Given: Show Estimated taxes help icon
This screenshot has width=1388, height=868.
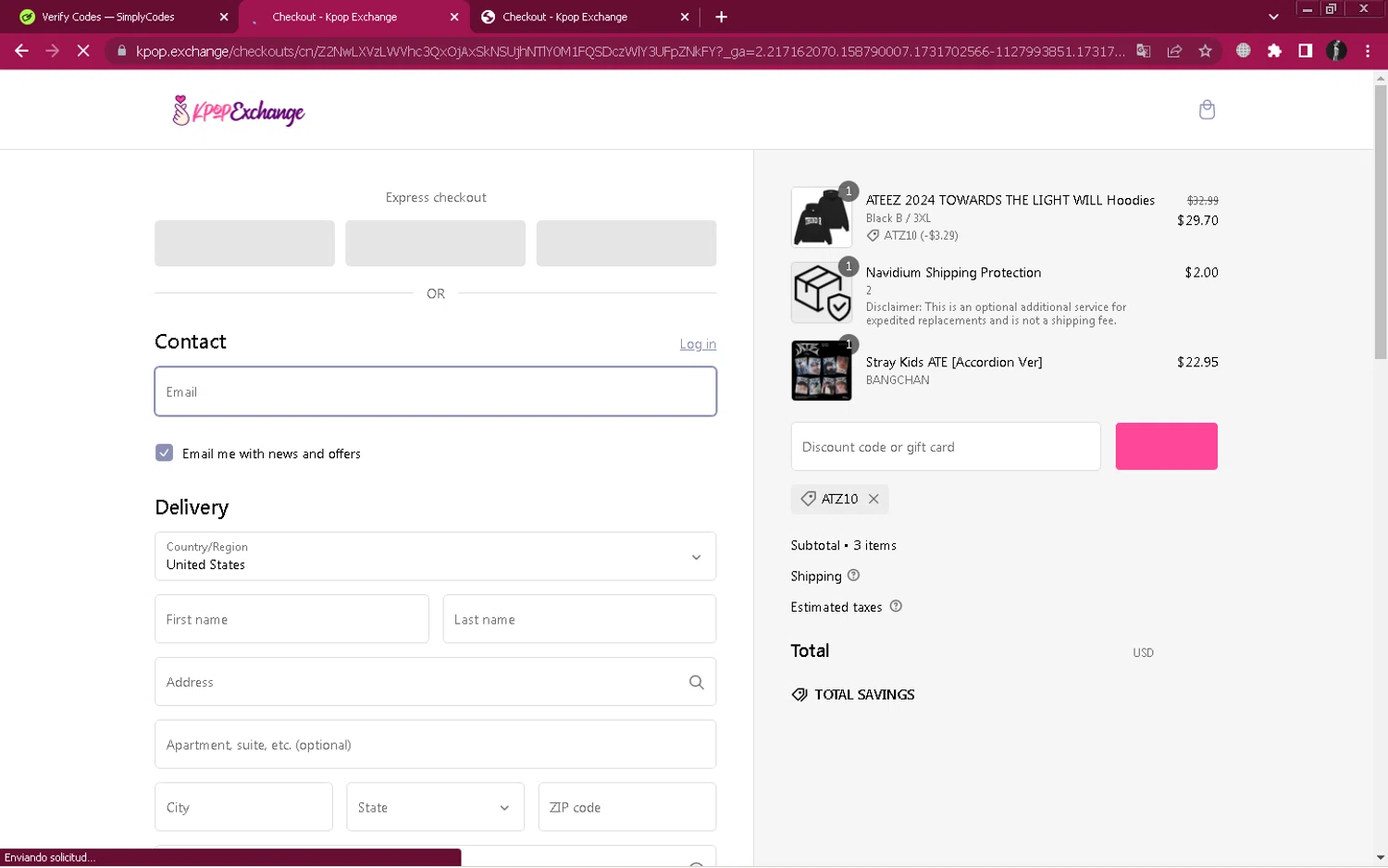Looking at the screenshot, I should (x=896, y=606).
